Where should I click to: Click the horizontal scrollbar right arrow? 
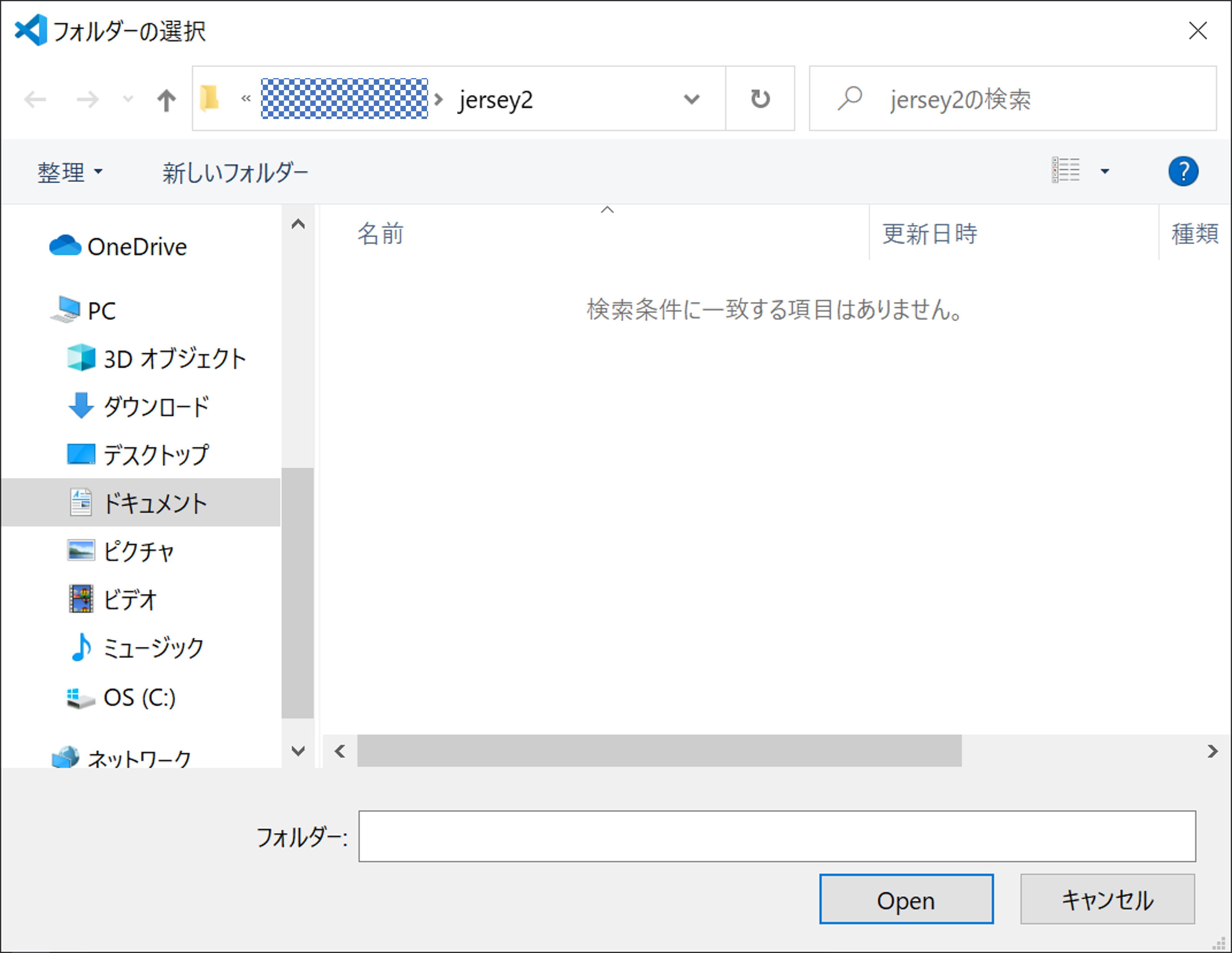1212,751
